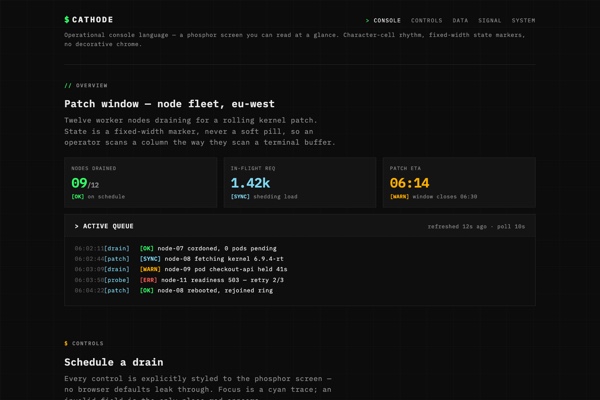Click the [WARN] marker in the queue

point(150,269)
